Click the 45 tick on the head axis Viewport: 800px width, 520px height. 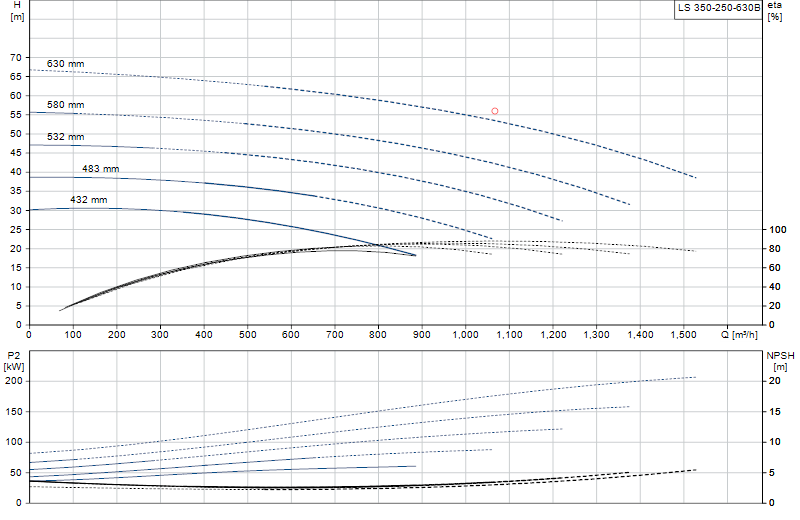pos(16,153)
